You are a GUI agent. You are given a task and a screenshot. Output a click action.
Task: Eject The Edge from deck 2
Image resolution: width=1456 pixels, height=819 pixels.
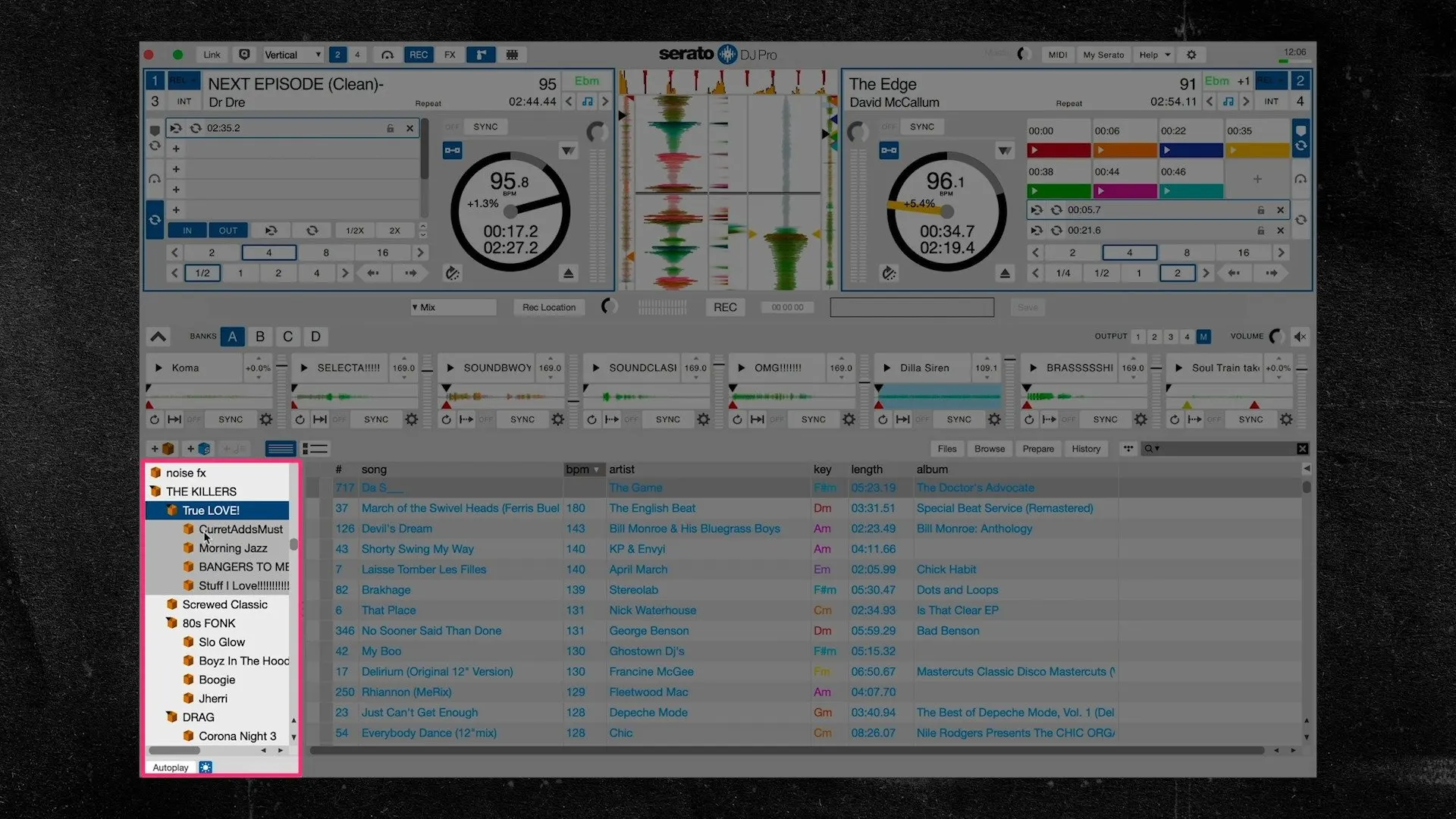pos(1005,273)
